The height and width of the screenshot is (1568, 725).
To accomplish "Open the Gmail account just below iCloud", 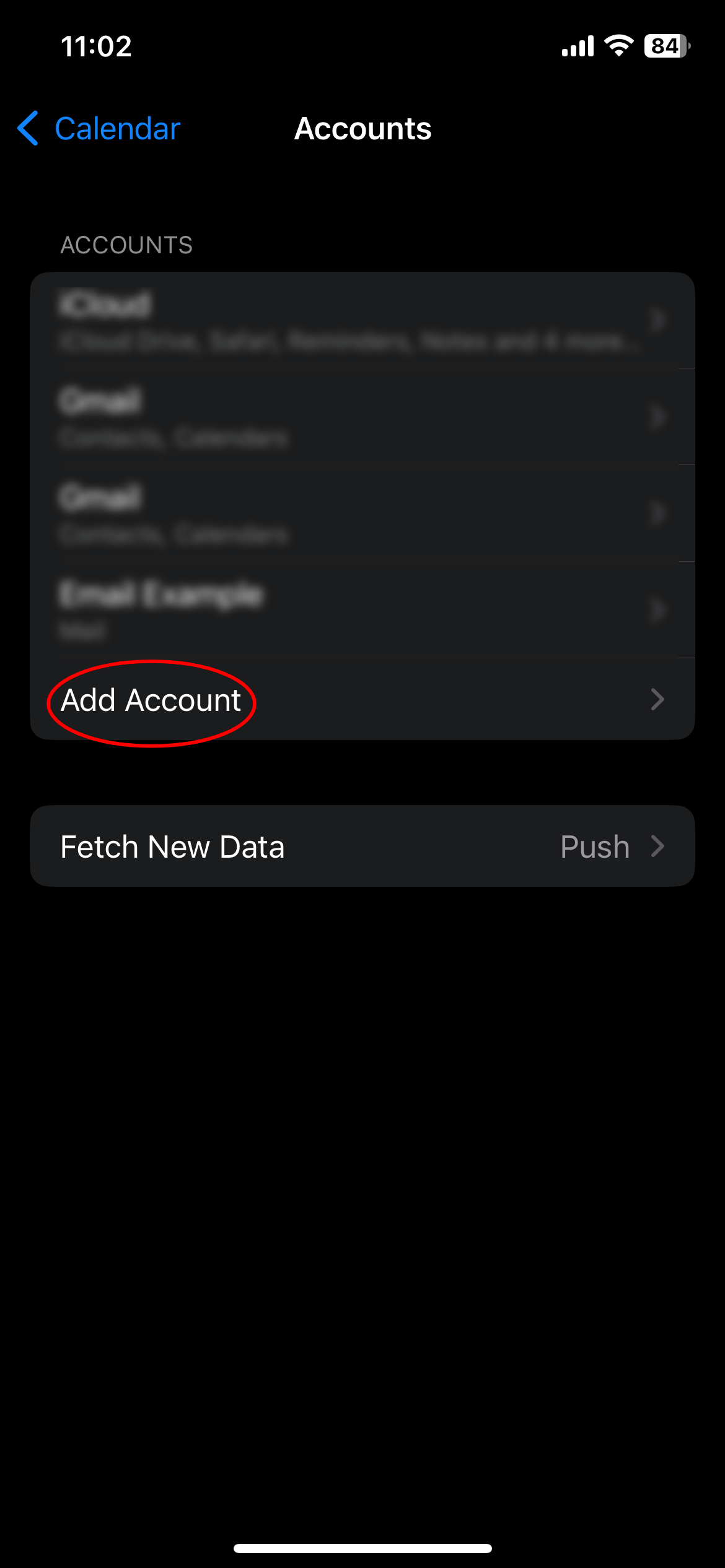I will pyautogui.click(x=362, y=417).
